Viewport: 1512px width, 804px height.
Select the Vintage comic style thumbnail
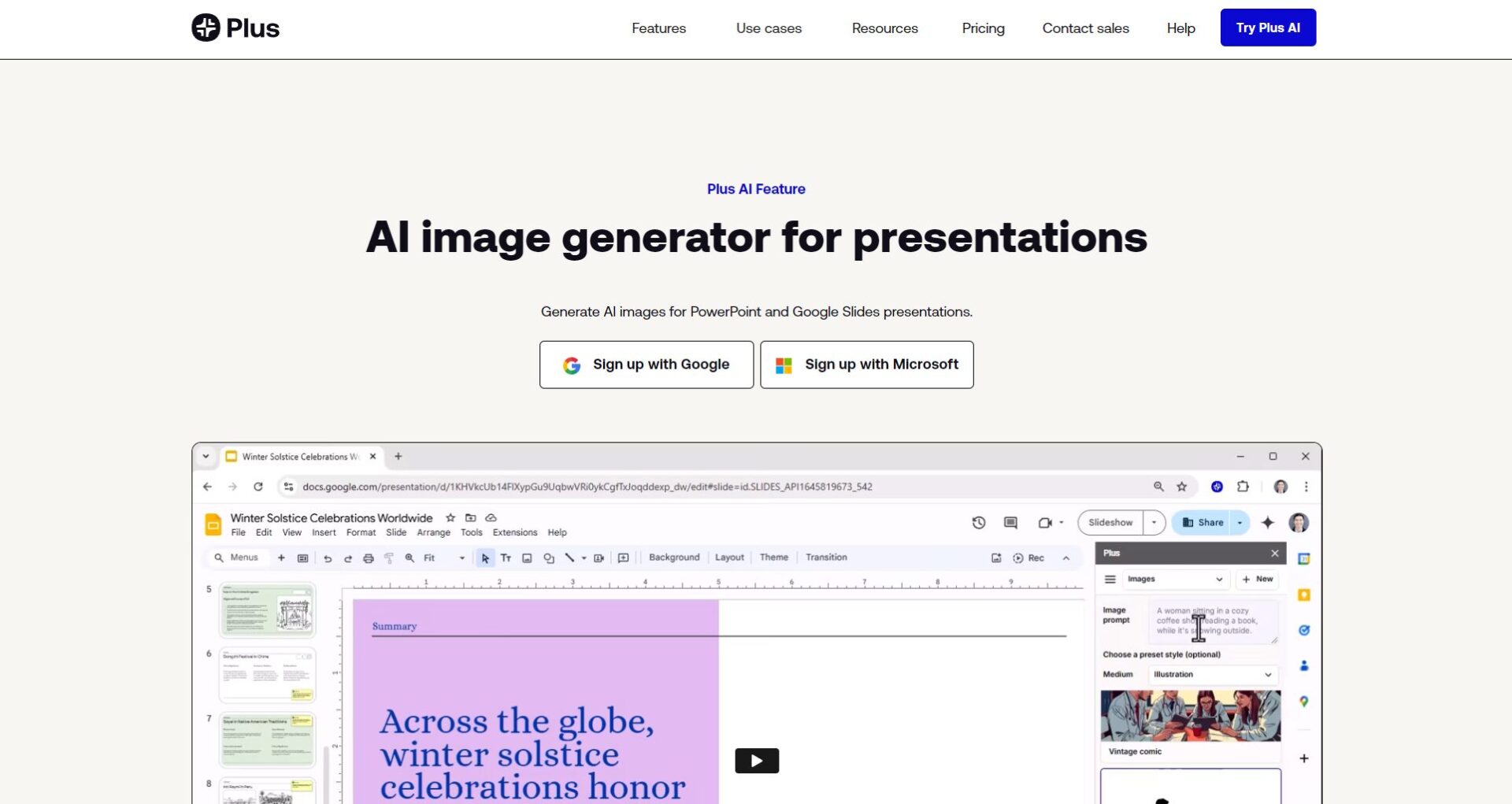[x=1190, y=717]
